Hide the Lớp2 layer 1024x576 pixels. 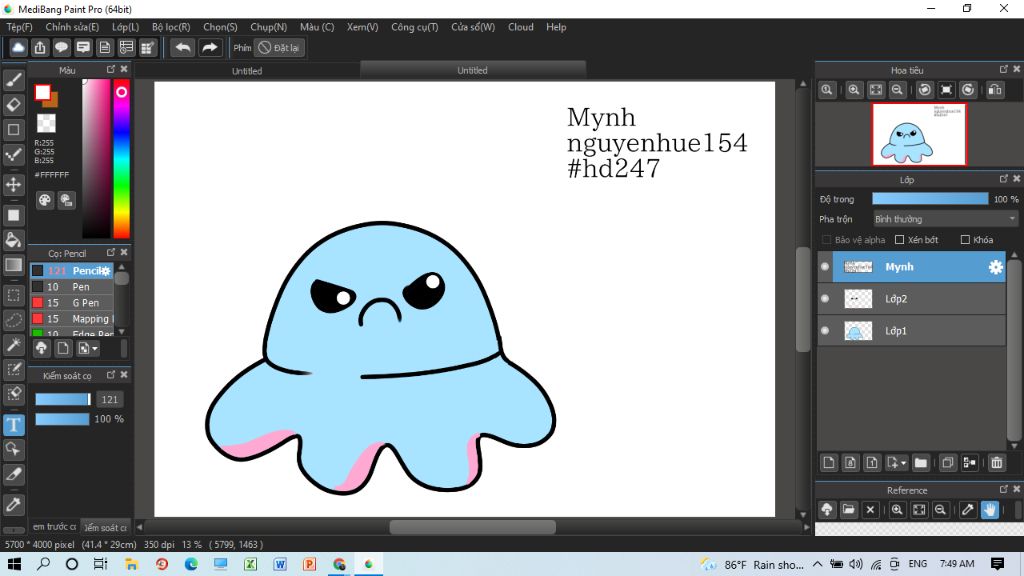tap(825, 298)
